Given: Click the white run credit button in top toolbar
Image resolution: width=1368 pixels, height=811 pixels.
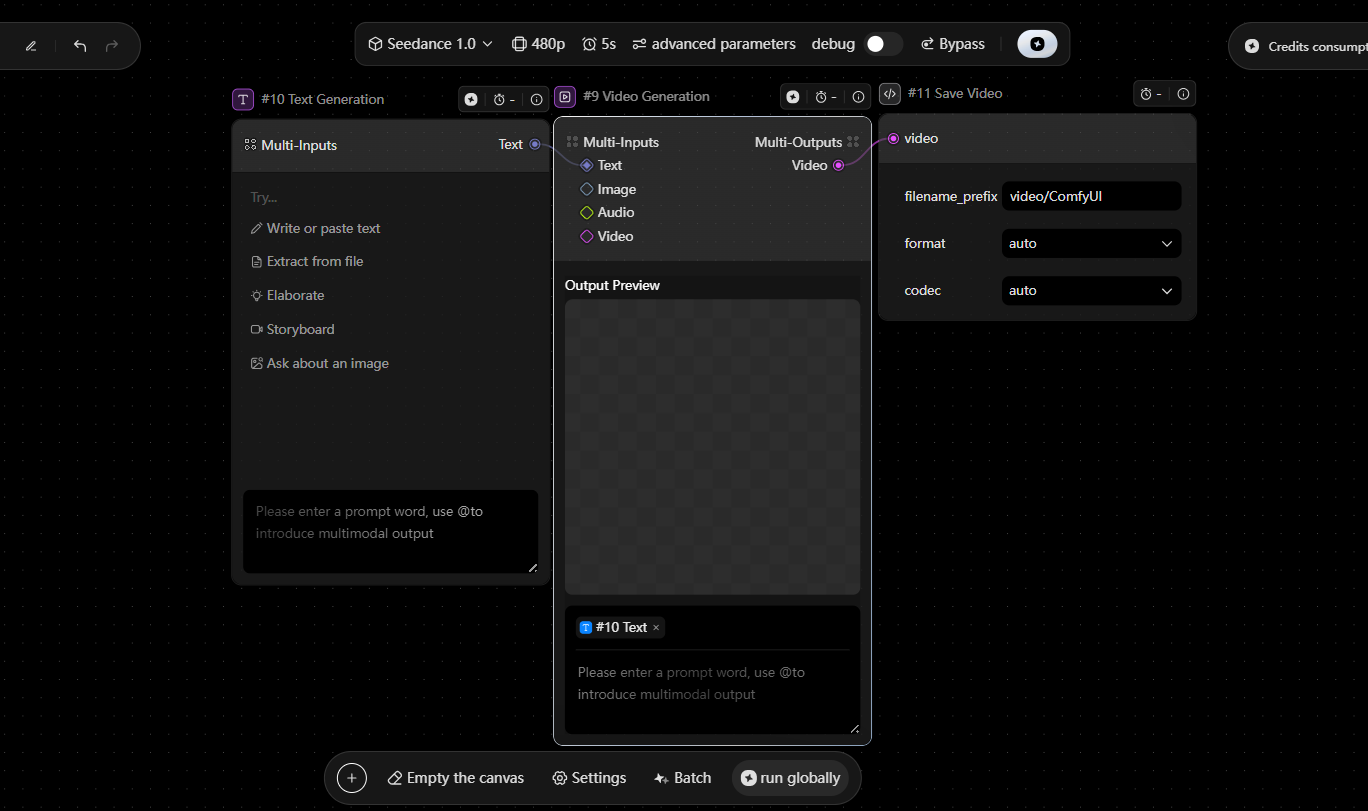Looking at the screenshot, I should [x=1037, y=44].
